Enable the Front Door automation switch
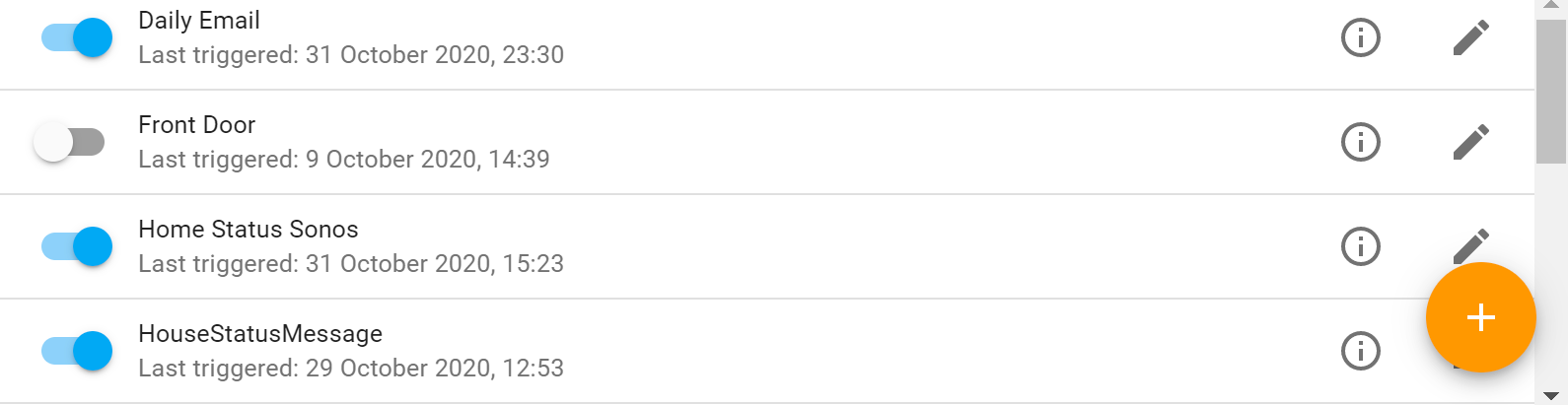The height and width of the screenshot is (405, 1568). [x=69, y=142]
